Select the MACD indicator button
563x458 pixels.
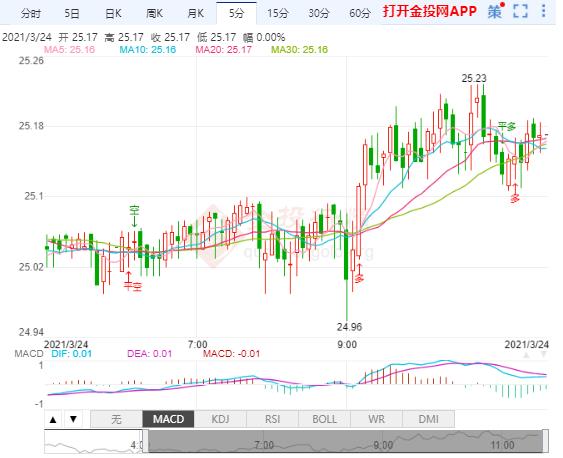(x=168, y=419)
